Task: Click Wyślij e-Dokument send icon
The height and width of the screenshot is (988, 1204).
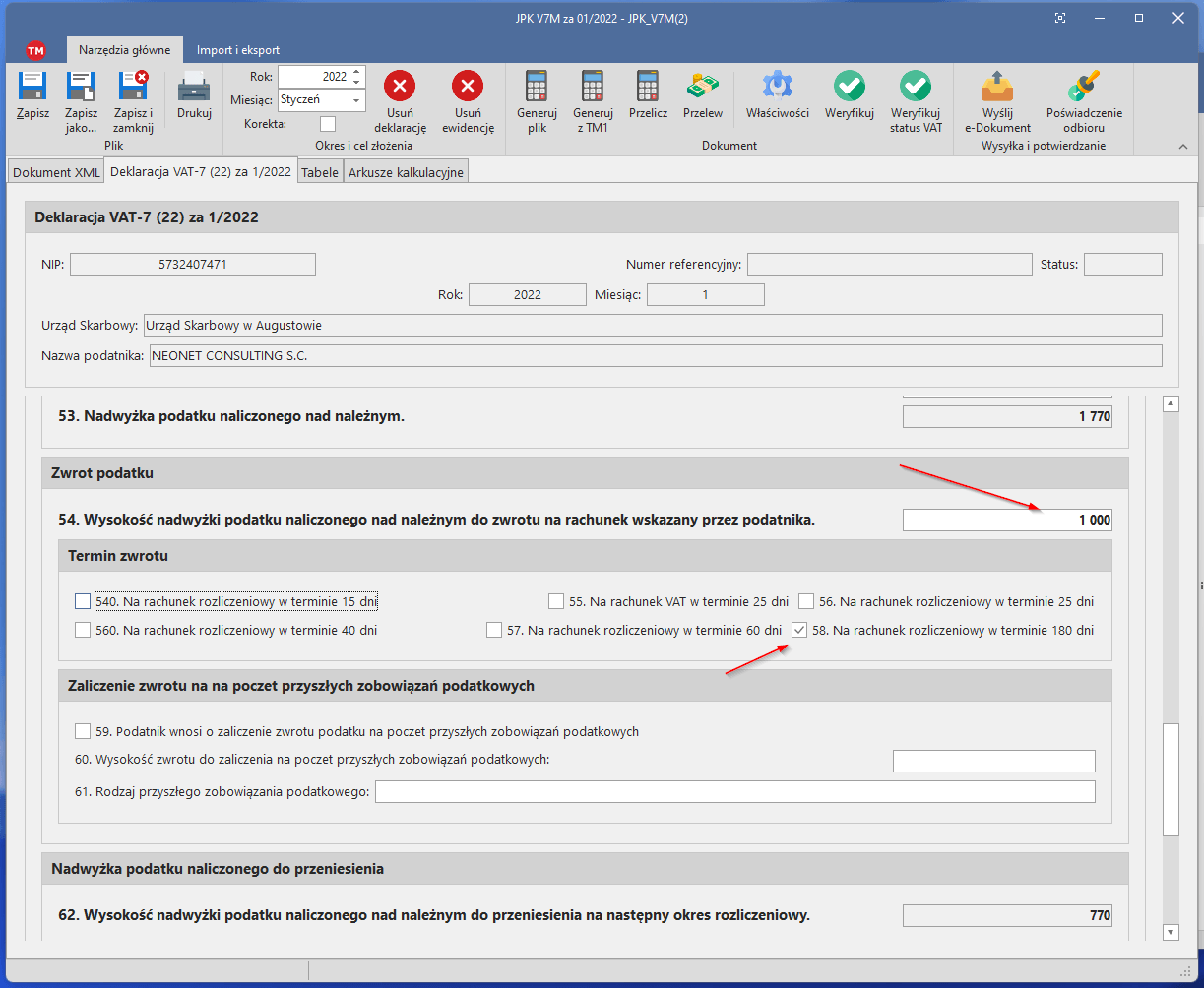Action: (x=997, y=87)
